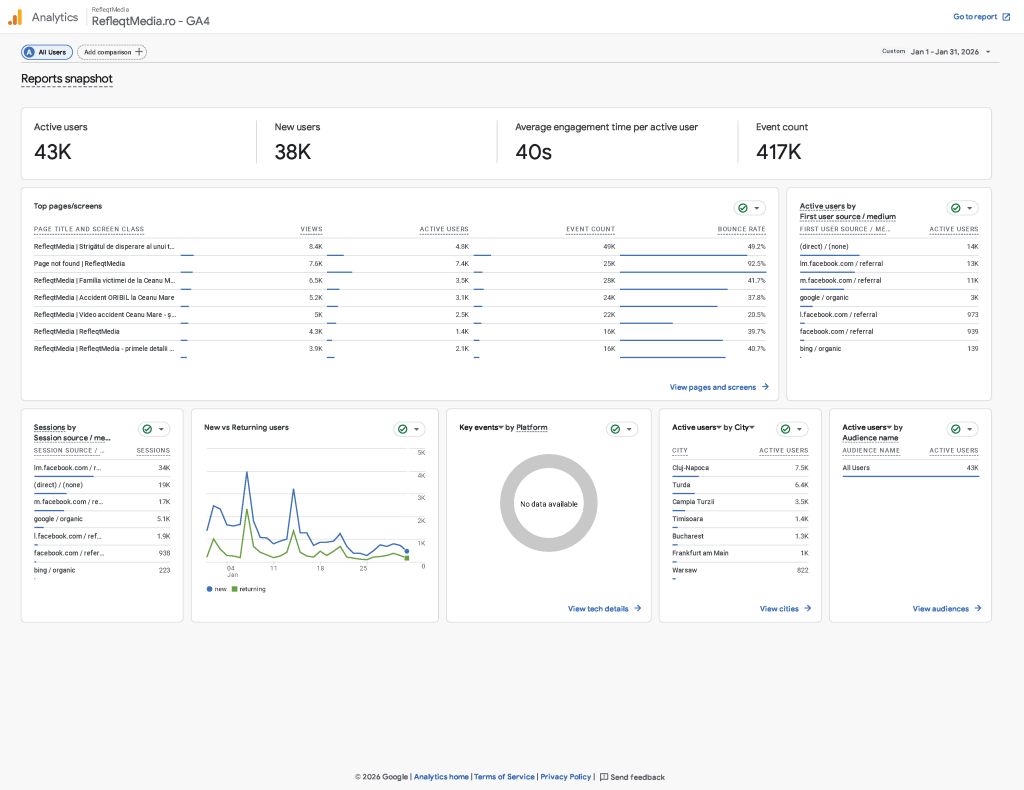Click the plus icon in Add comparison
Viewport: 1024px width, 790px height.
(x=139, y=52)
